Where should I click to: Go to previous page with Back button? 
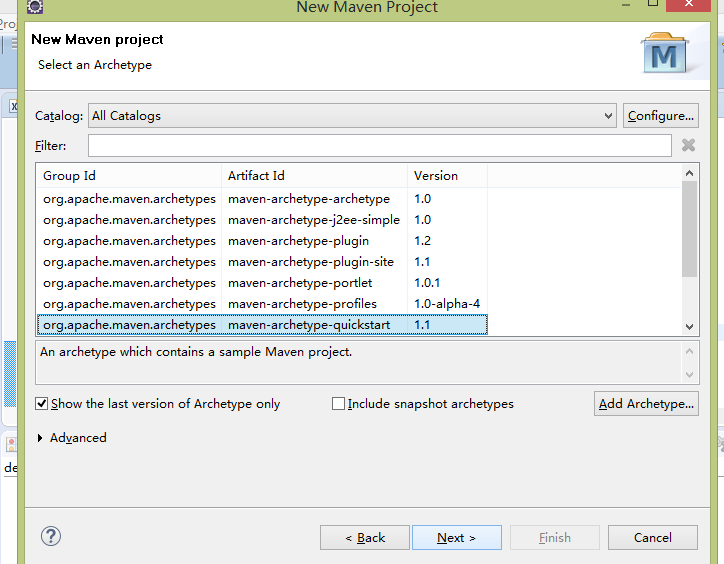coord(365,538)
